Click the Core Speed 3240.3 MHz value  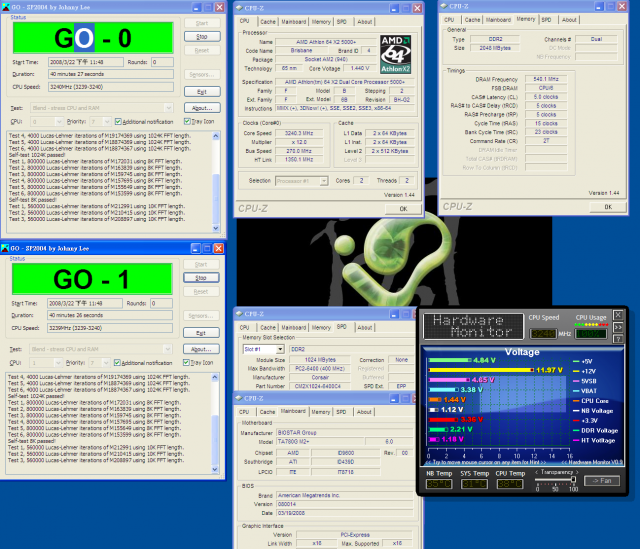(299, 133)
